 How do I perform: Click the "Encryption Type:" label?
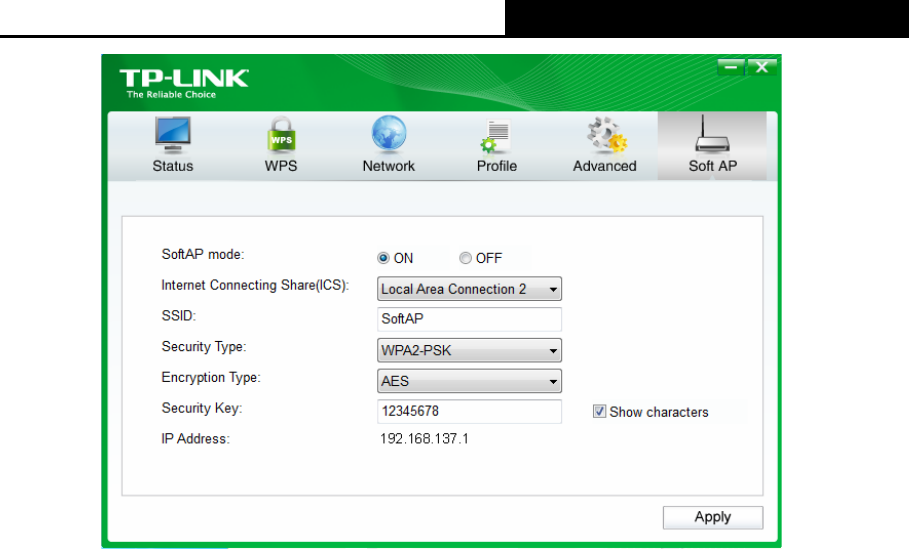(211, 377)
